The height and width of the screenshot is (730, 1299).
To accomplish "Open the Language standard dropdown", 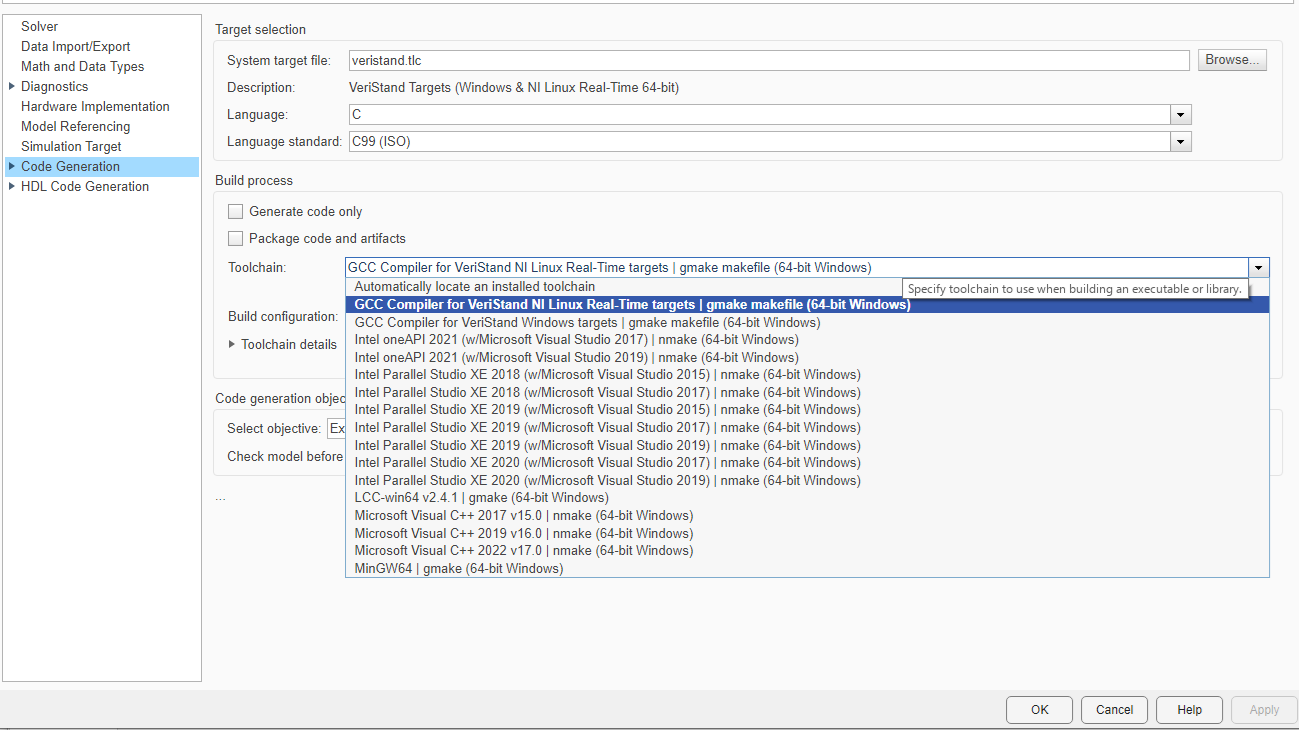I will [1181, 142].
